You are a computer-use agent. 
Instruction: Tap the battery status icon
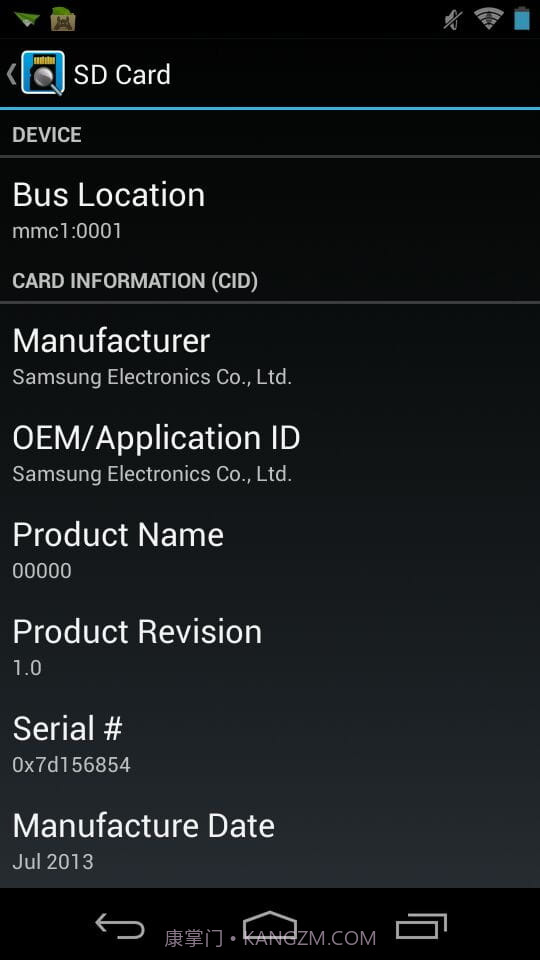[522, 18]
